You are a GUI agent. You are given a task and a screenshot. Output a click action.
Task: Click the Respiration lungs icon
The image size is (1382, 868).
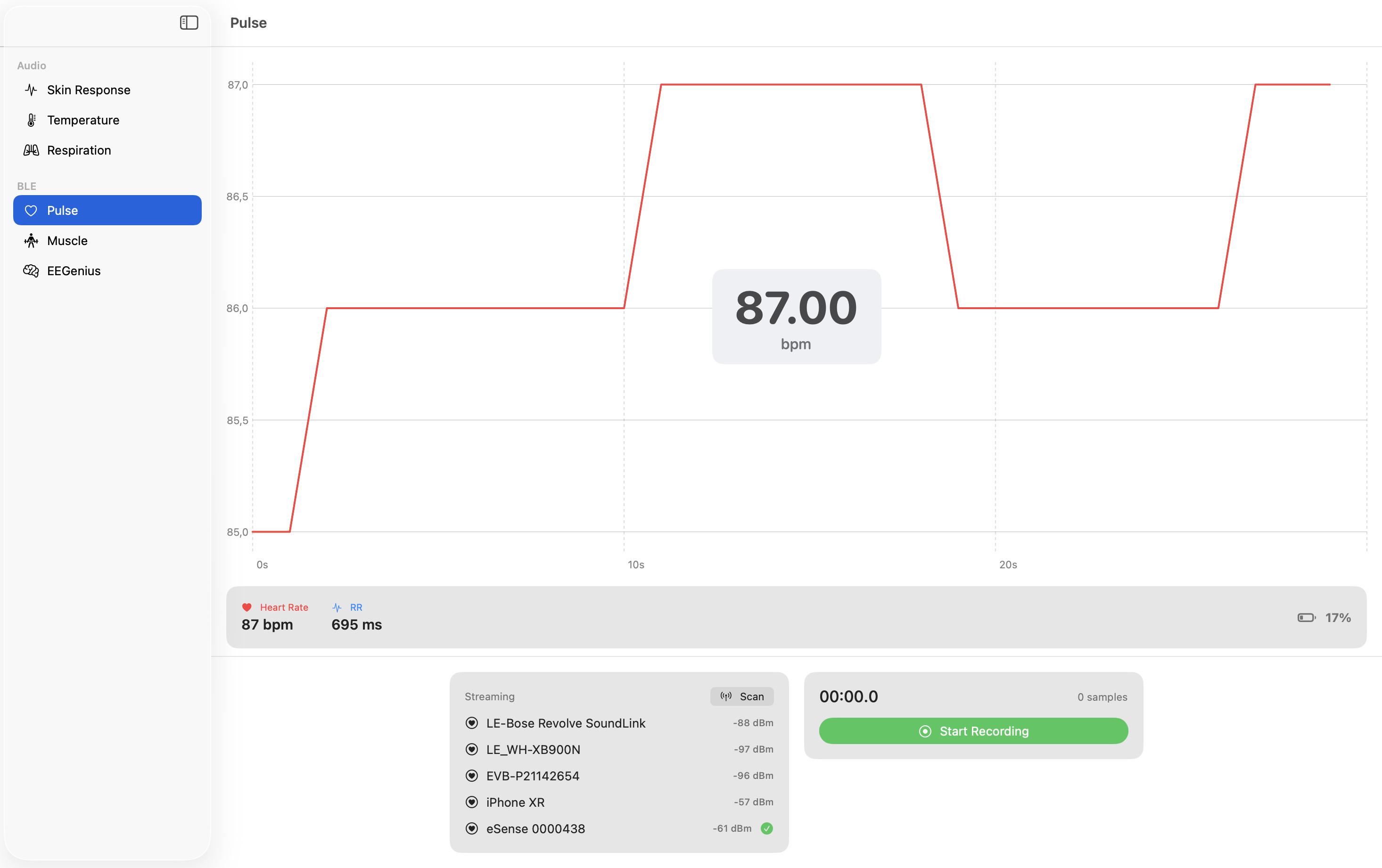(x=31, y=150)
